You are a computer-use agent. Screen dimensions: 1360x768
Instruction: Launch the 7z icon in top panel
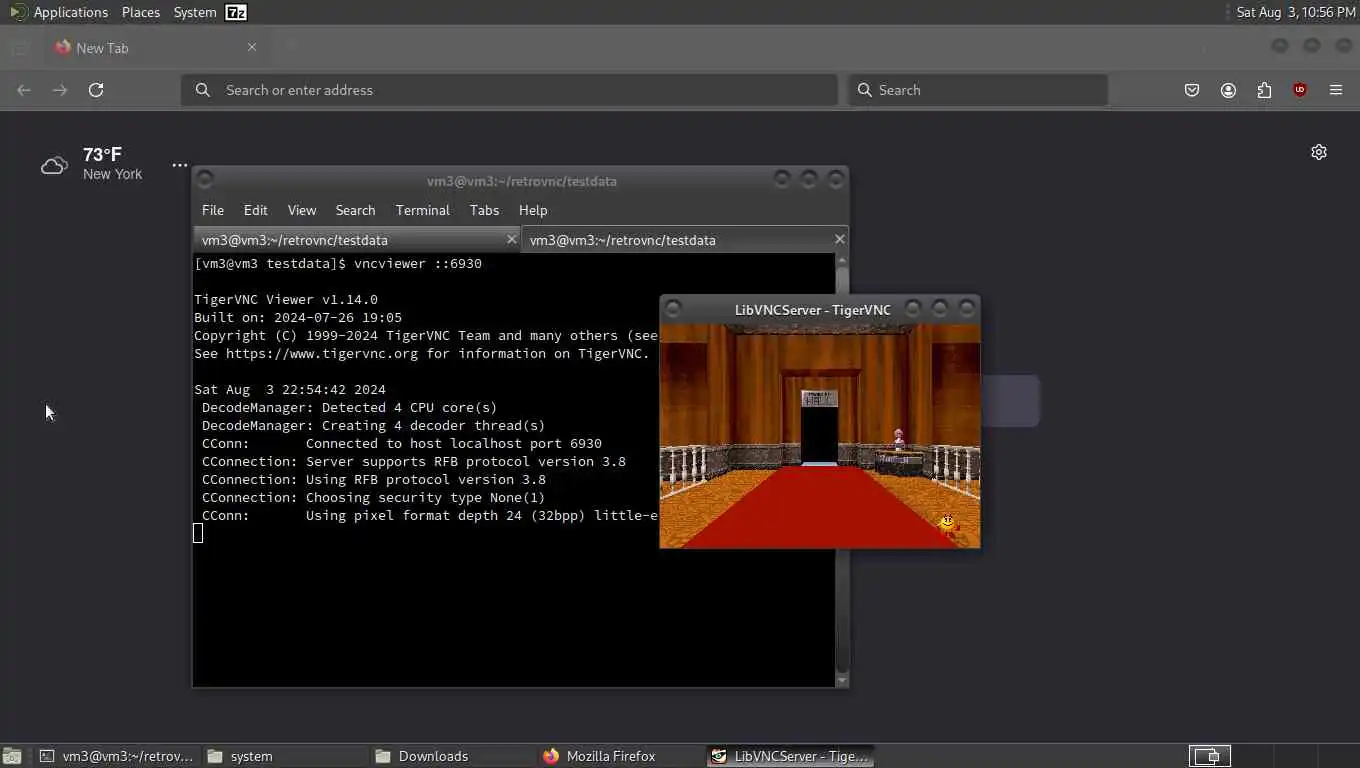(x=236, y=12)
